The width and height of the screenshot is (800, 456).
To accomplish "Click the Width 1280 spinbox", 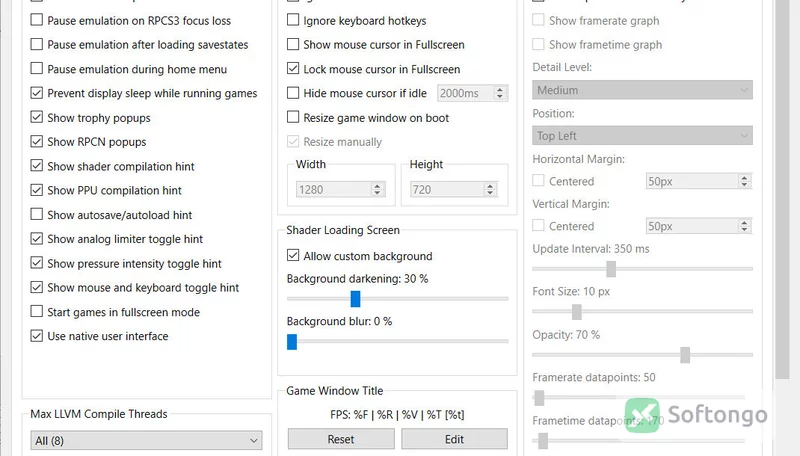I will [340, 190].
